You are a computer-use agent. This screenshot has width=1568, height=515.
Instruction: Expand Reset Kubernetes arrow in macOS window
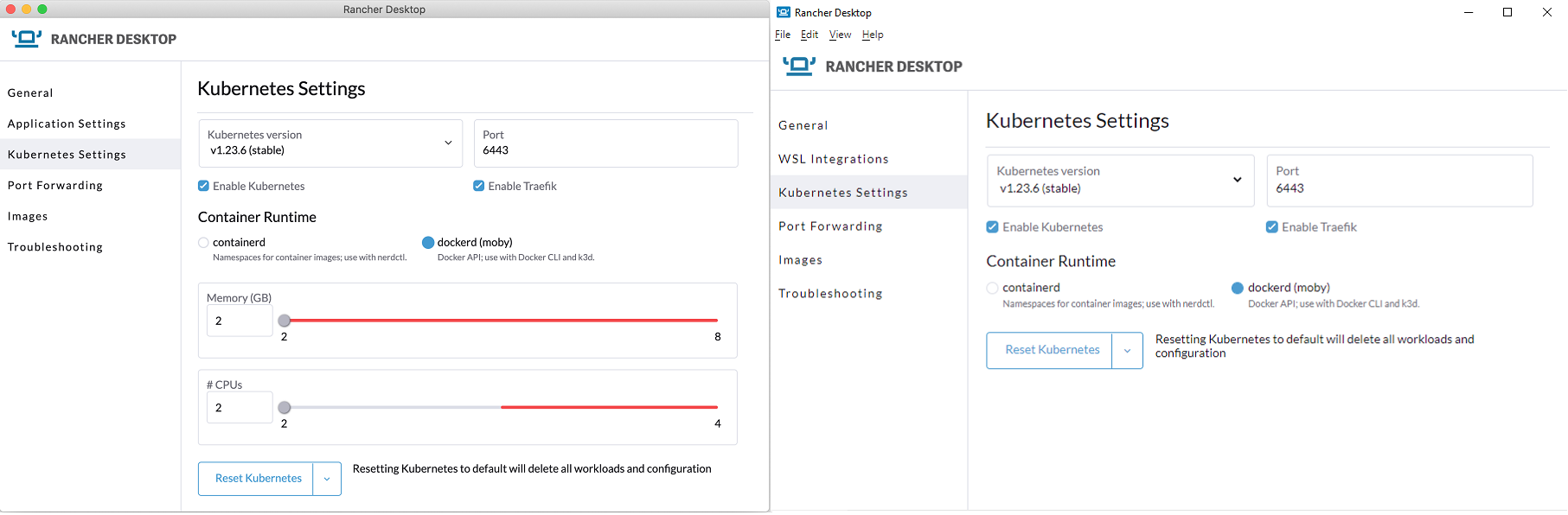[x=327, y=479]
